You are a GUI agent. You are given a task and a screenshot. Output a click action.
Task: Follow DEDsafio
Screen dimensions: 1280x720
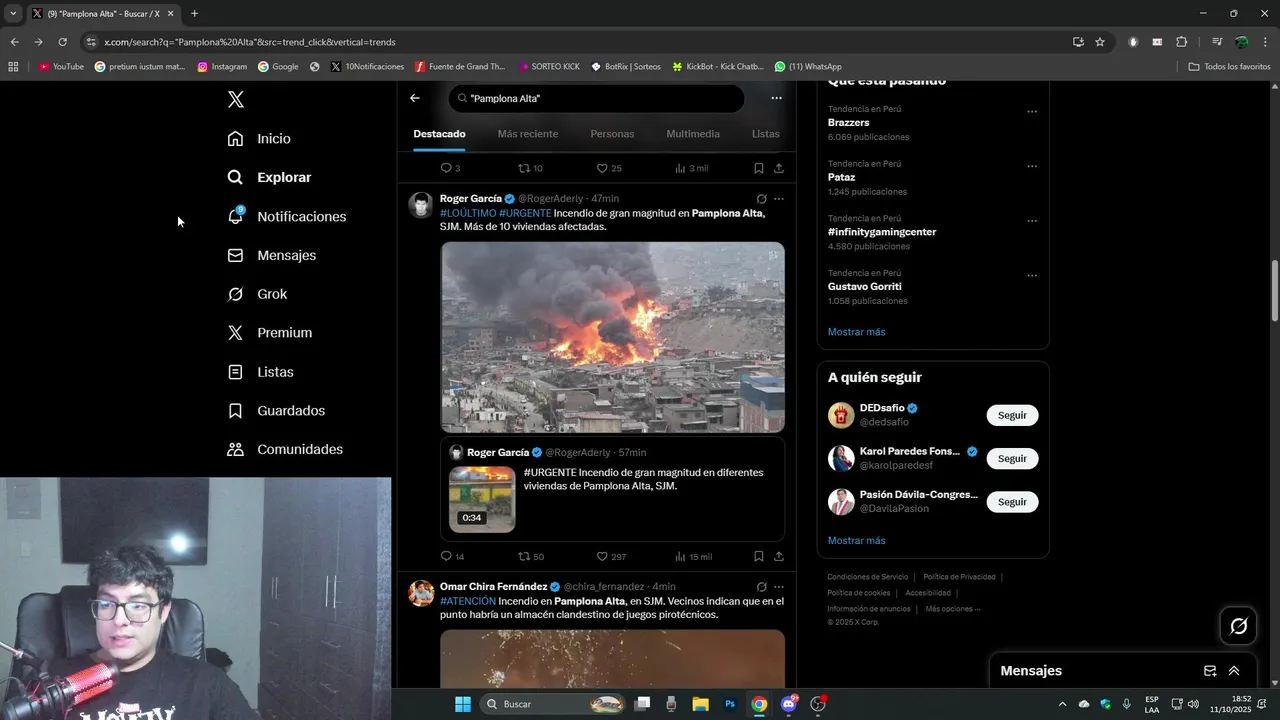click(1012, 415)
